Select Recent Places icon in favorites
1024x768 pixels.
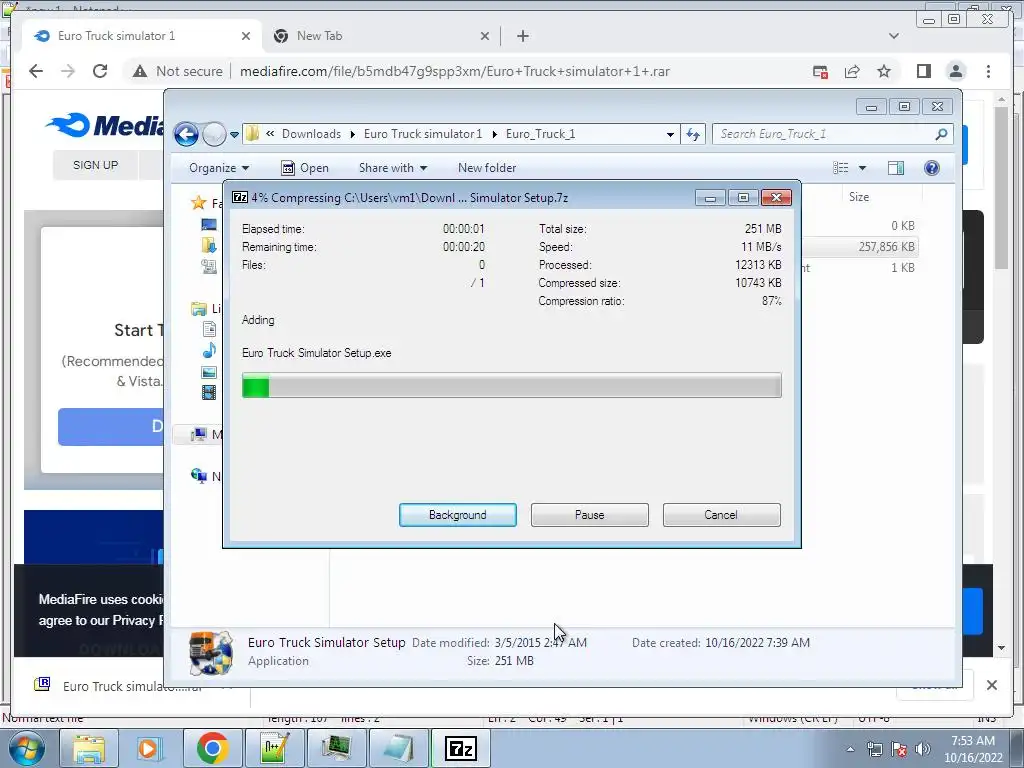tap(209, 266)
